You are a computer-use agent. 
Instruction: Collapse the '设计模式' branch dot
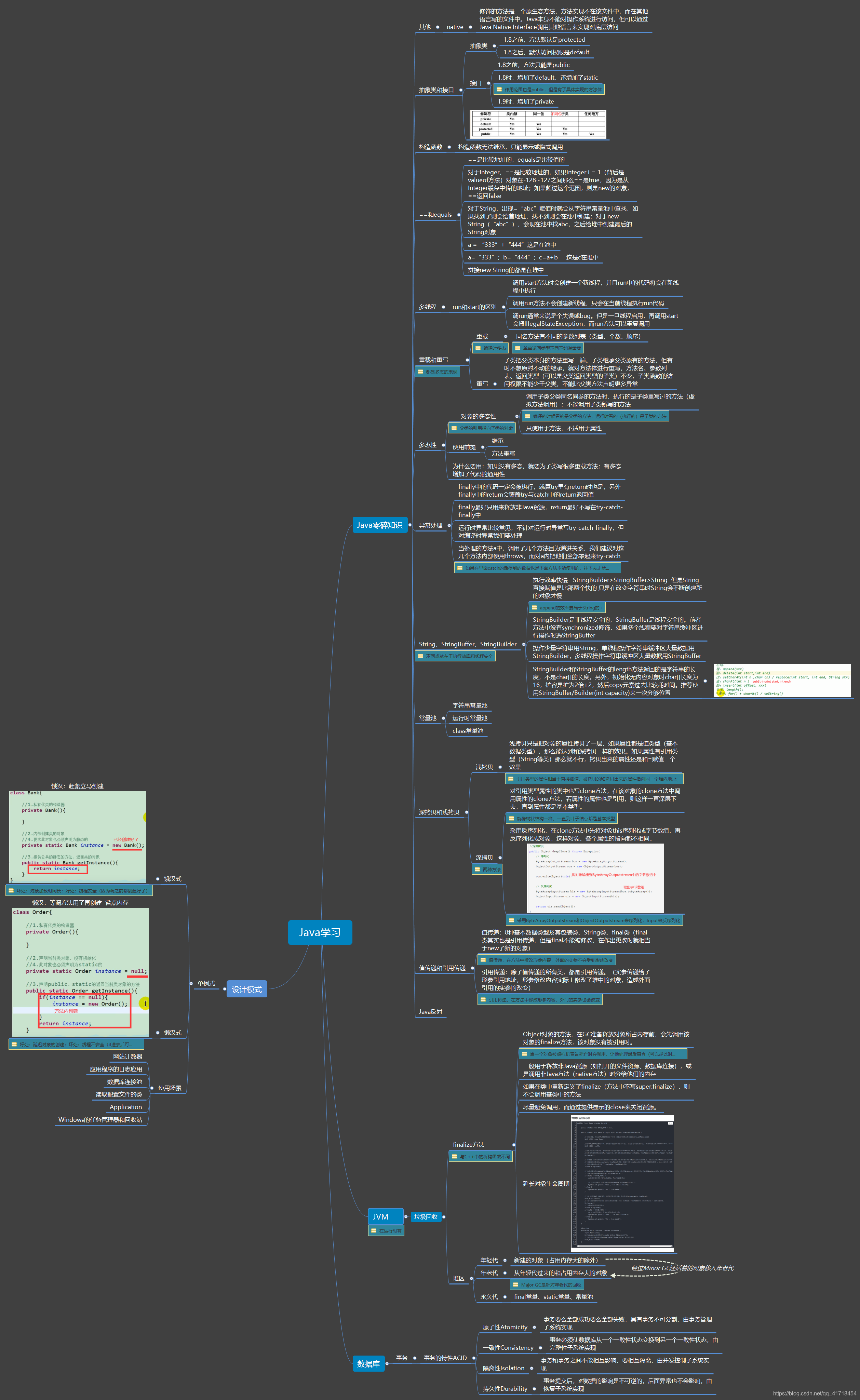[x=224, y=989]
